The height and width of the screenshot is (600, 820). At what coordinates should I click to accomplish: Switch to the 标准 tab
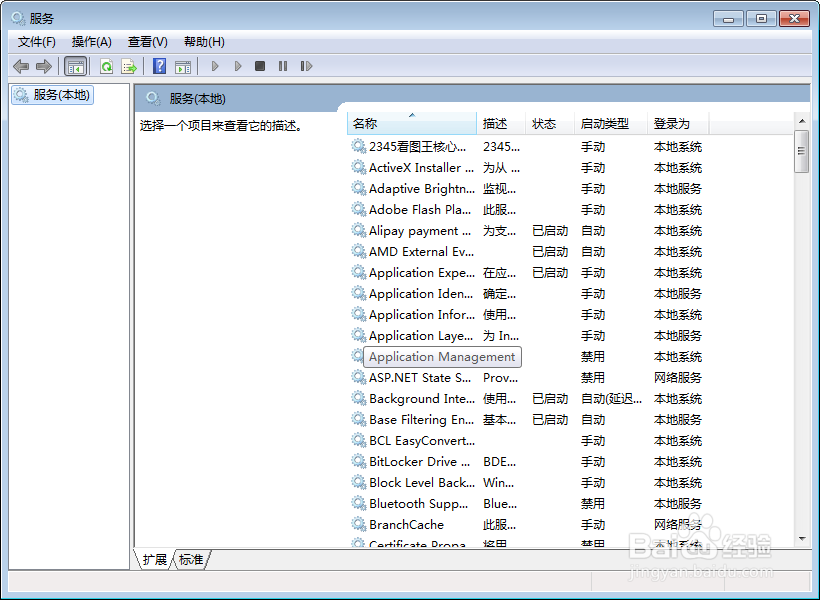tap(190, 560)
